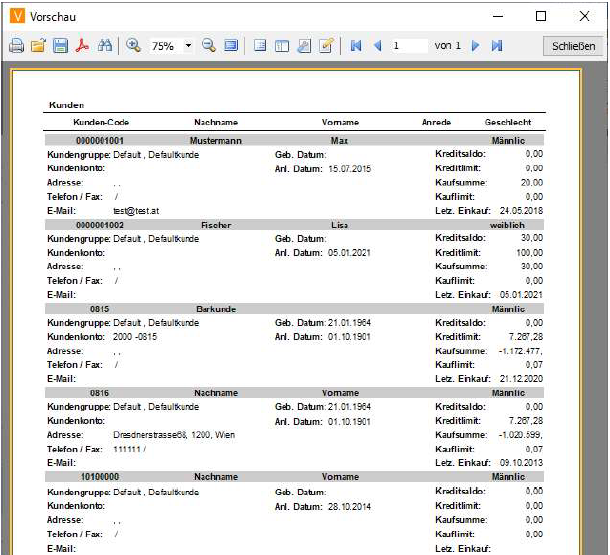Viewport: 610px width, 555px height.
Task: Open the find tool with binoculars icon
Action: click(105, 46)
